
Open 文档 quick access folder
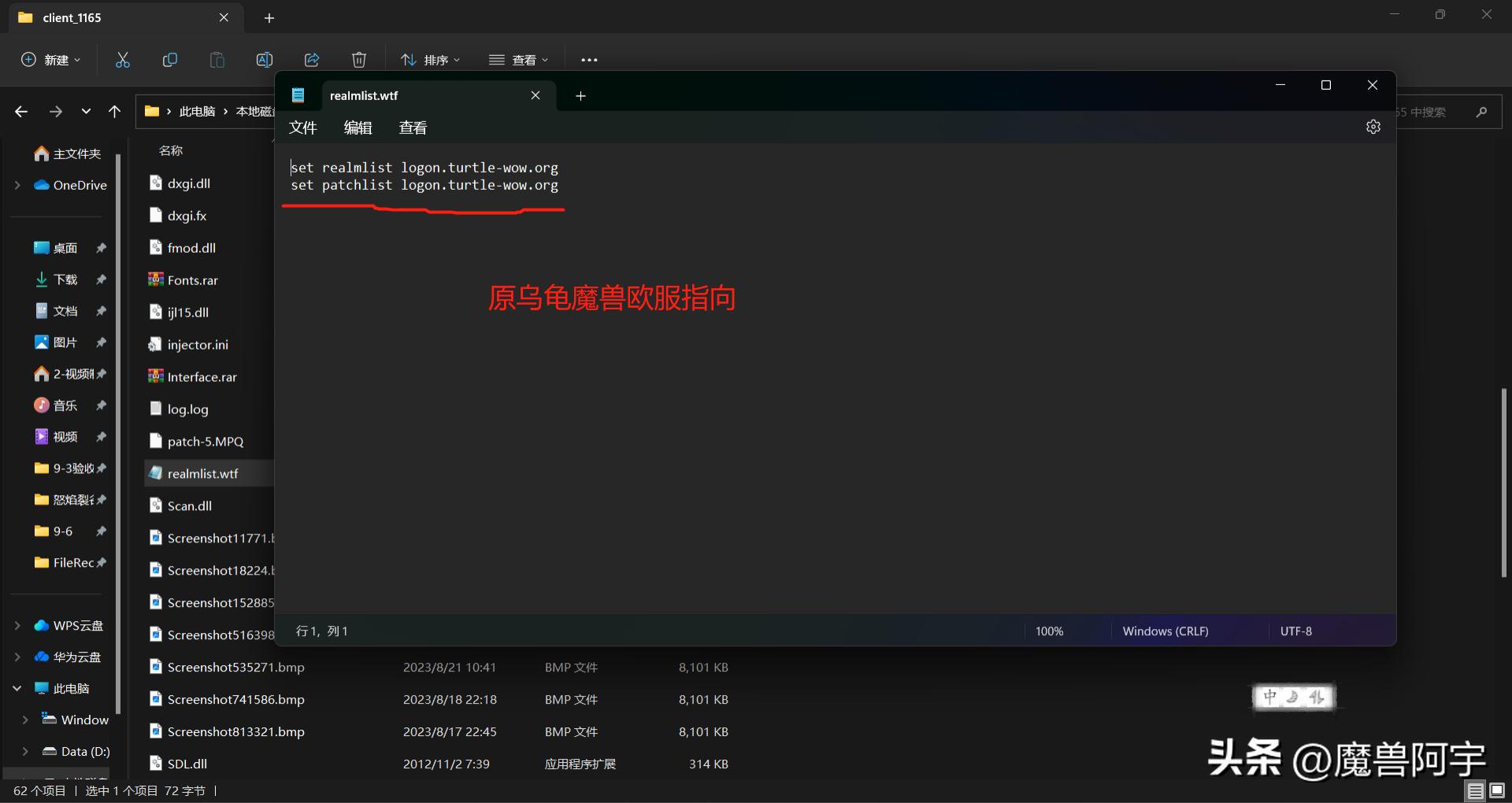point(56,311)
